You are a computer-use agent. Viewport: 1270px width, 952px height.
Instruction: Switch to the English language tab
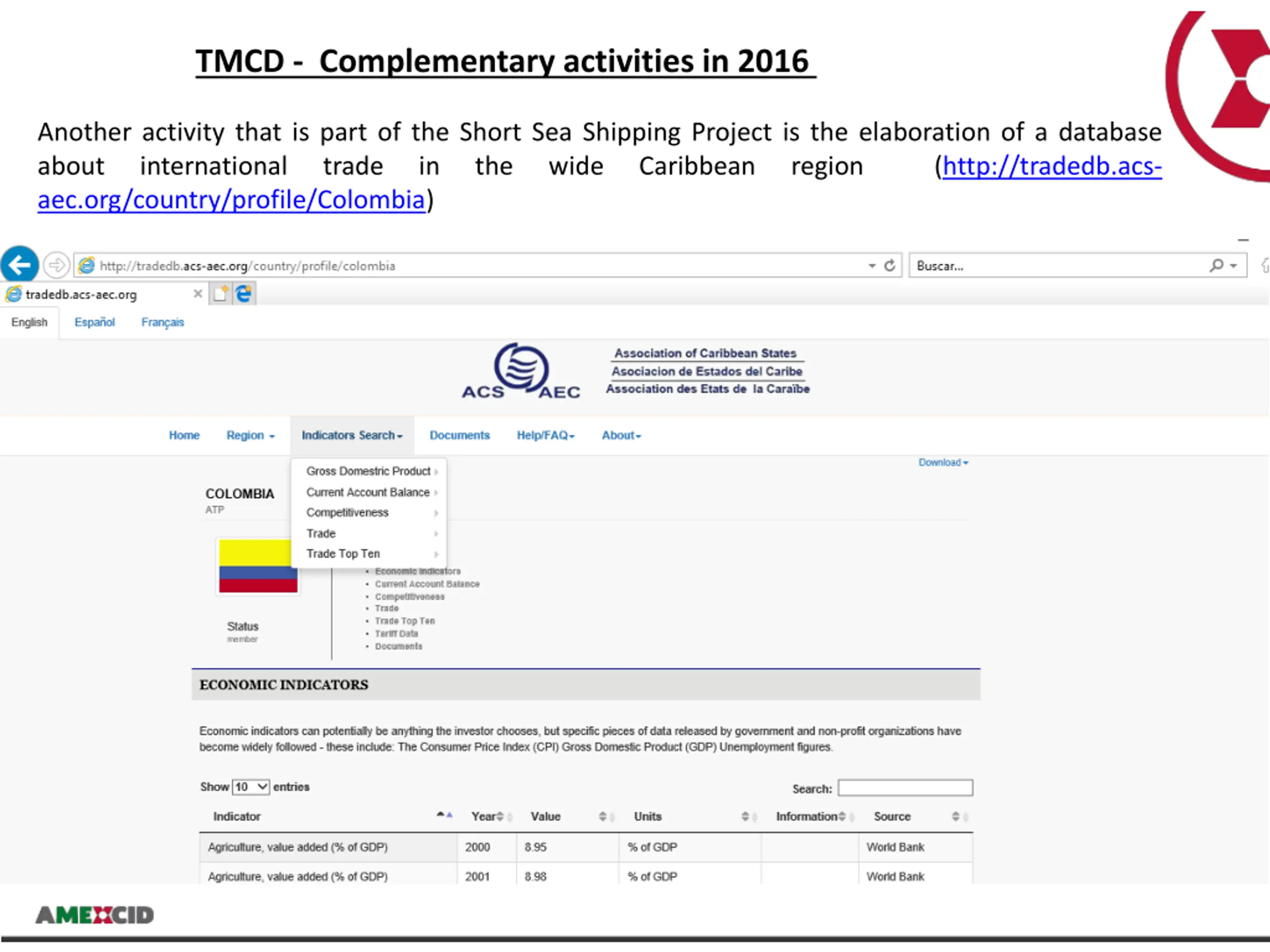click(x=29, y=322)
